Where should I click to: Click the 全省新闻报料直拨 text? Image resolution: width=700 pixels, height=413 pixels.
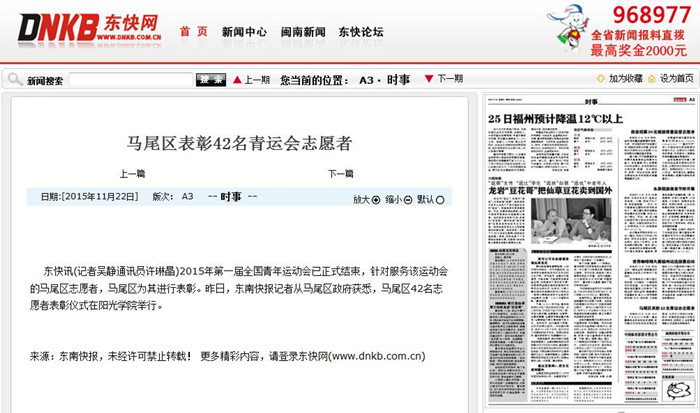(x=638, y=35)
